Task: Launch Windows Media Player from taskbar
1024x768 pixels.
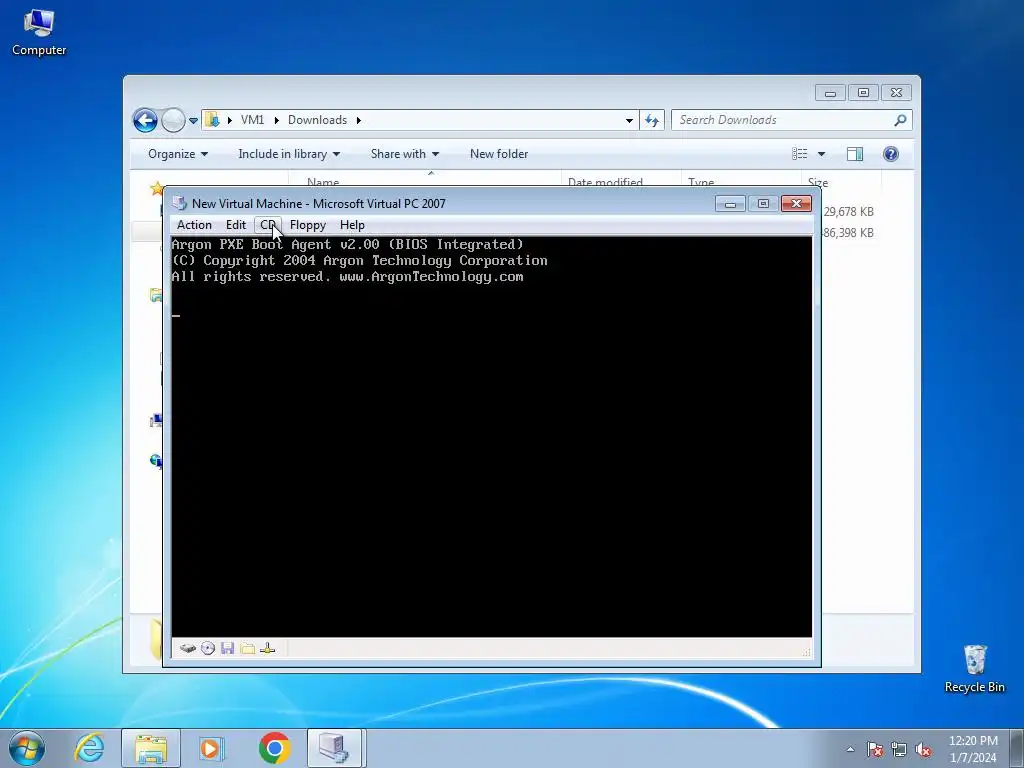Action: tap(211, 748)
